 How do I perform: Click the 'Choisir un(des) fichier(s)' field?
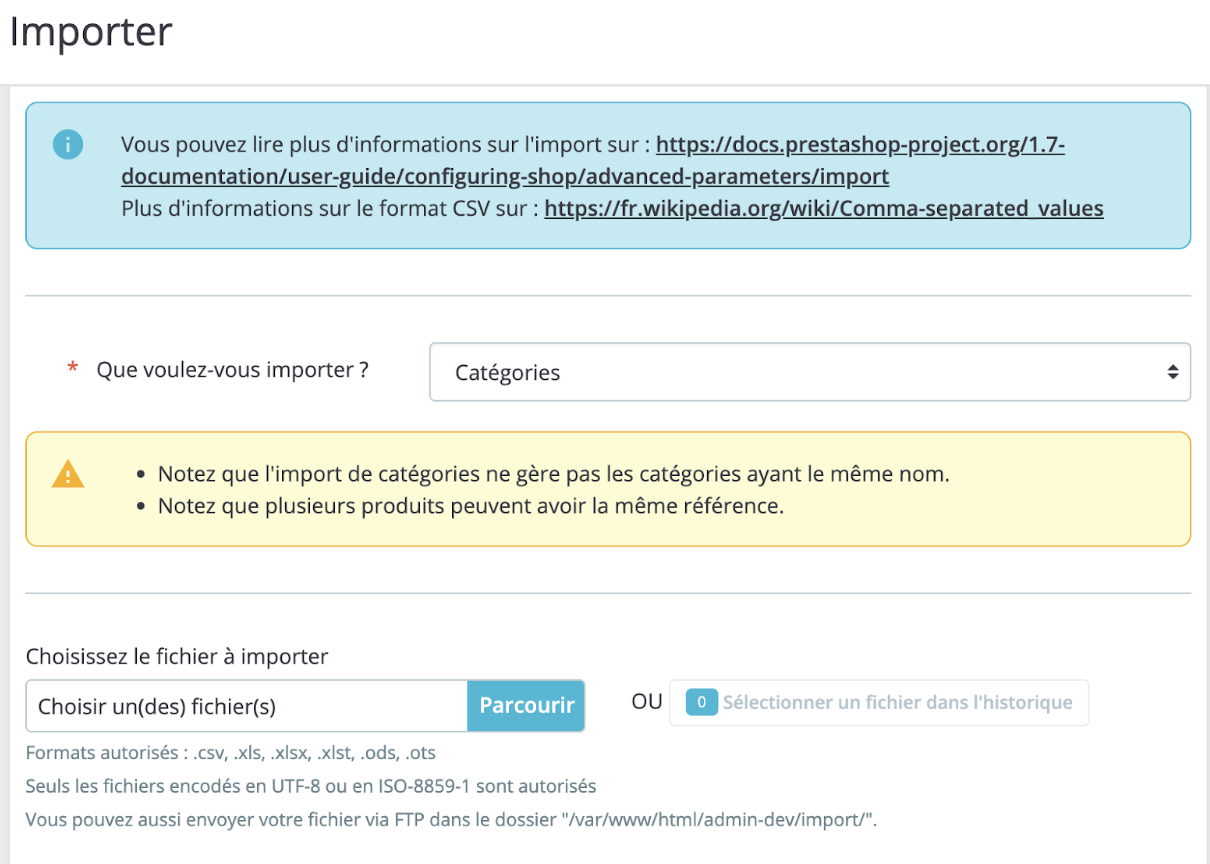click(x=247, y=706)
